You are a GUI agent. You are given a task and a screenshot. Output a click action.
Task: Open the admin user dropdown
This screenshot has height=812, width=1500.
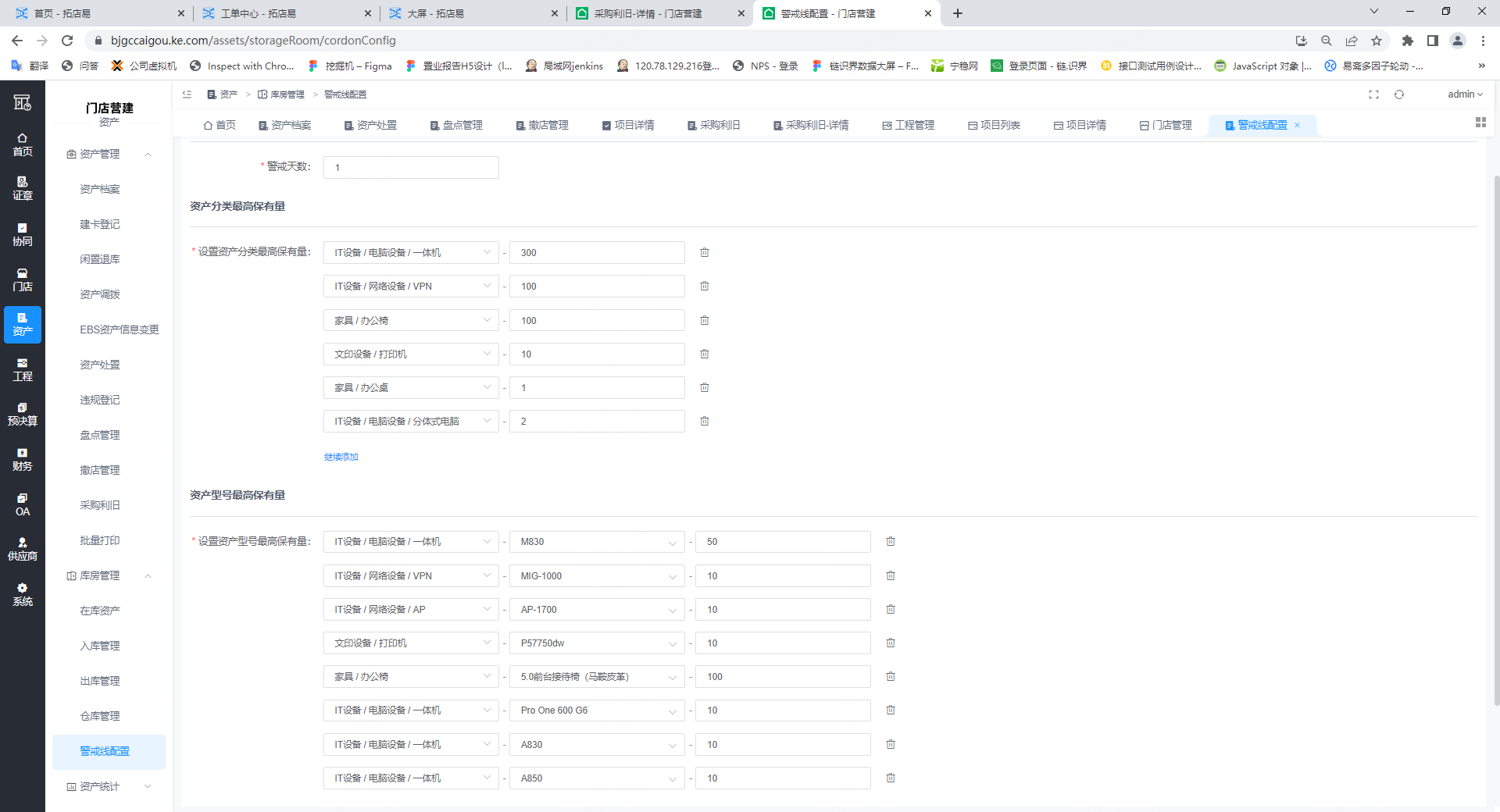coord(1464,94)
